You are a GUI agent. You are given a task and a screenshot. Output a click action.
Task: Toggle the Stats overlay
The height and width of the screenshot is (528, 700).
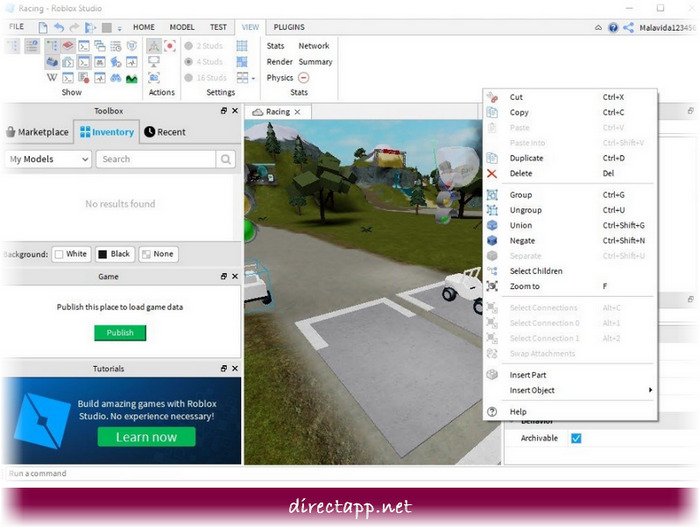(275, 46)
